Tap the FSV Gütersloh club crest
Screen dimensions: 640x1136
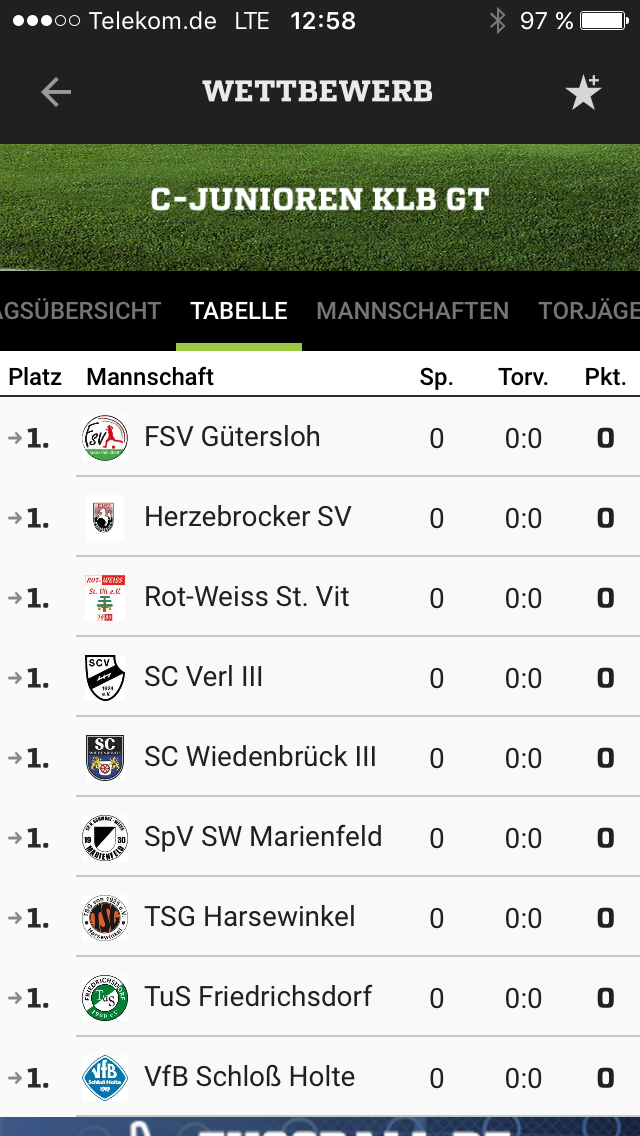point(105,438)
